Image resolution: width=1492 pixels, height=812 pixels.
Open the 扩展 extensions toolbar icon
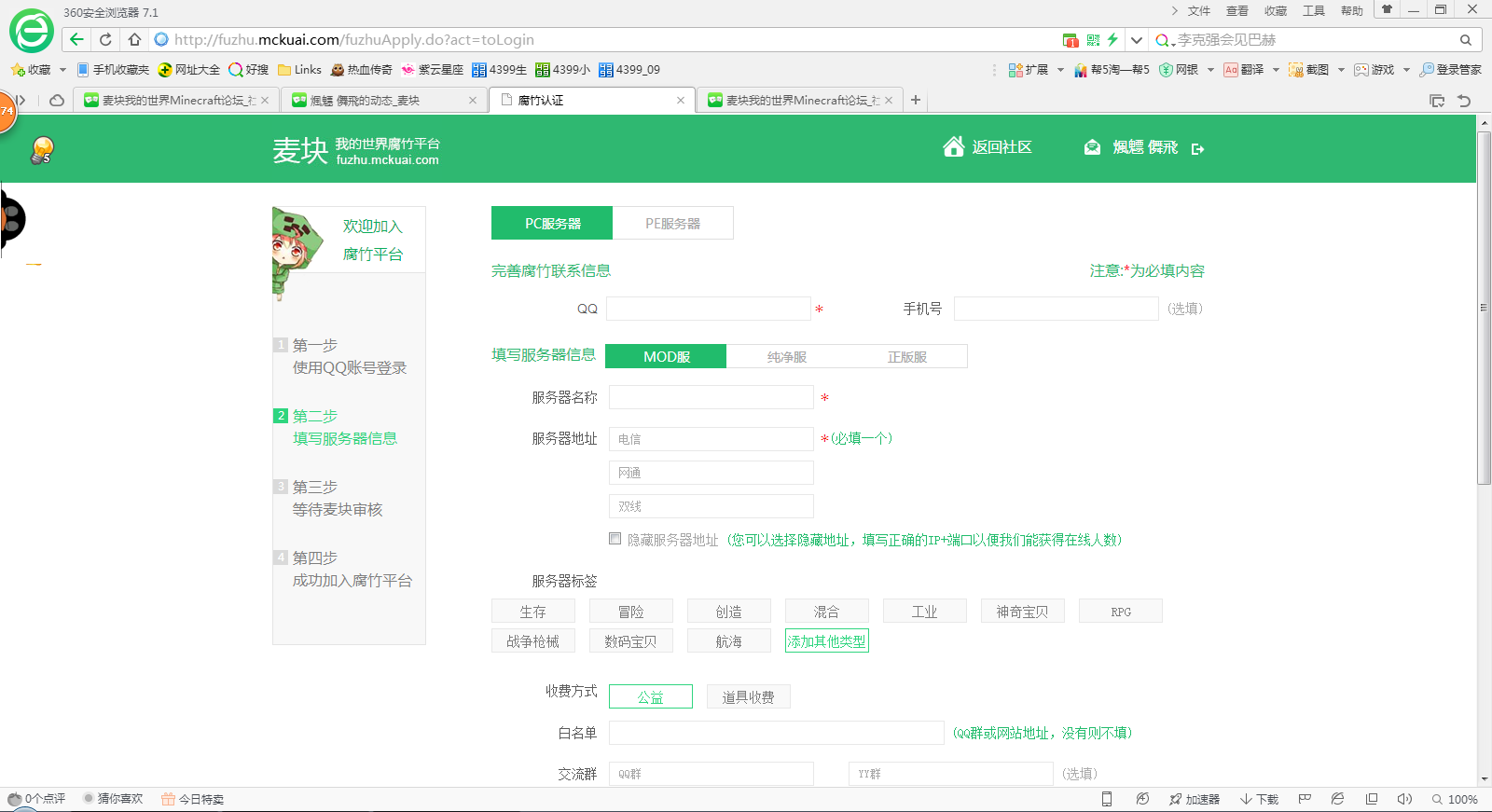point(1015,70)
